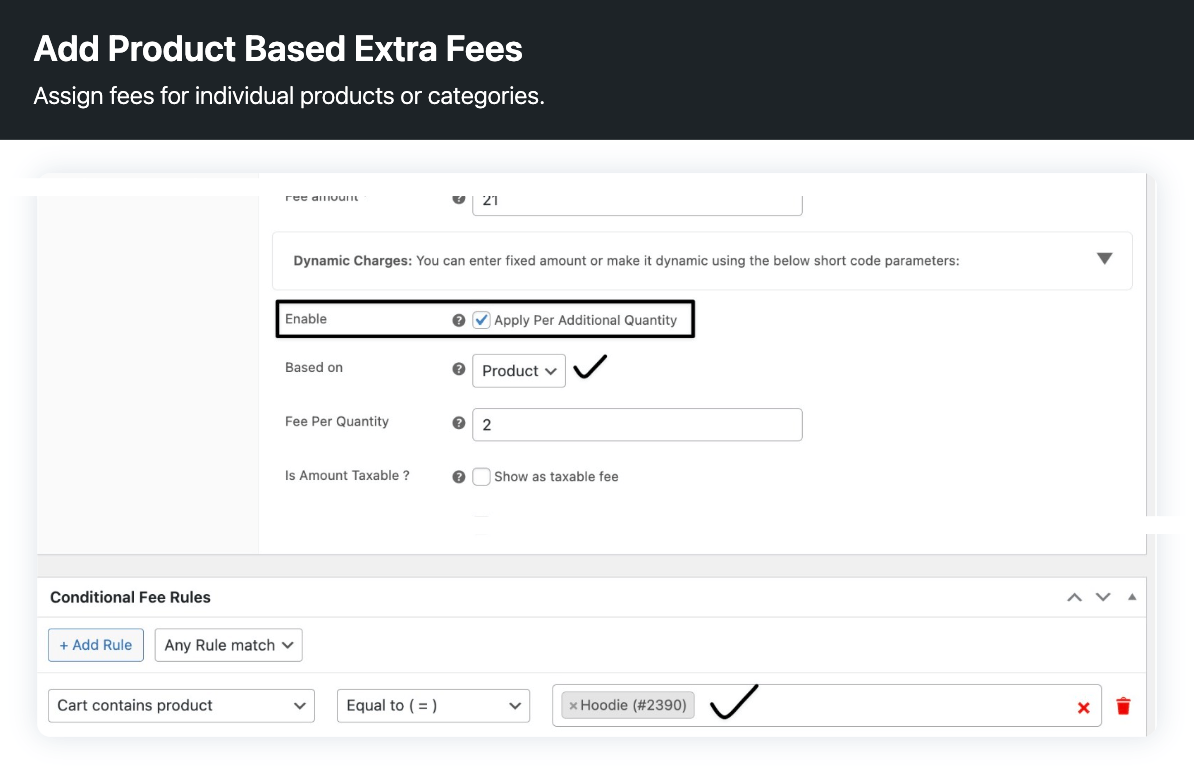
Task: Open the help tooltip beside Enable
Action: [x=458, y=319]
